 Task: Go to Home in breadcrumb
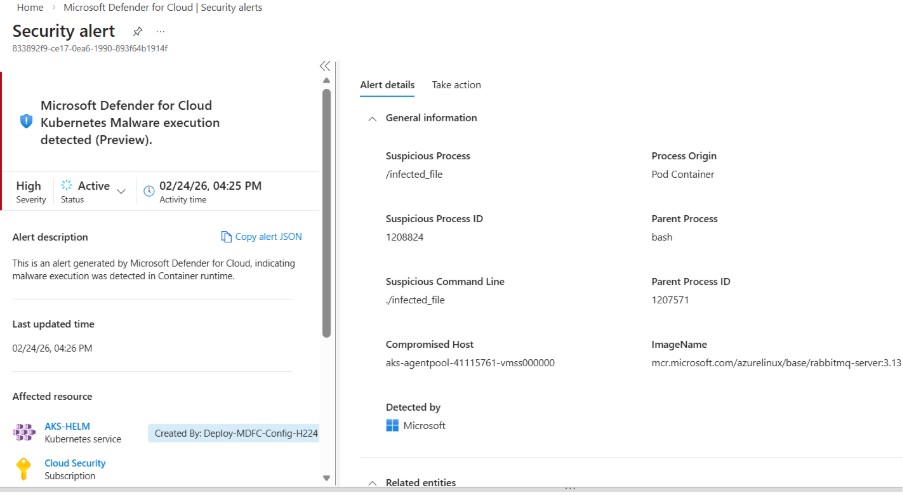[30, 7]
